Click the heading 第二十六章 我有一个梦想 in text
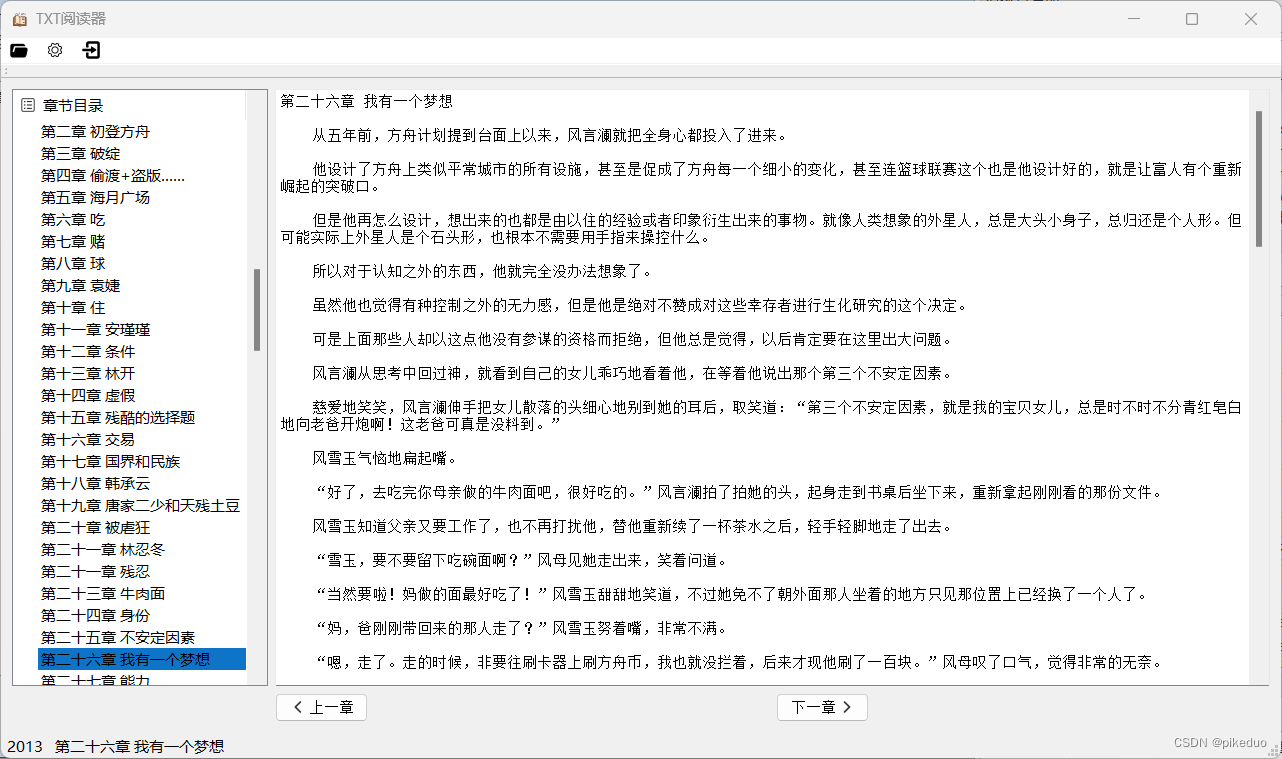Viewport: 1282px width, 759px height. tap(367, 102)
